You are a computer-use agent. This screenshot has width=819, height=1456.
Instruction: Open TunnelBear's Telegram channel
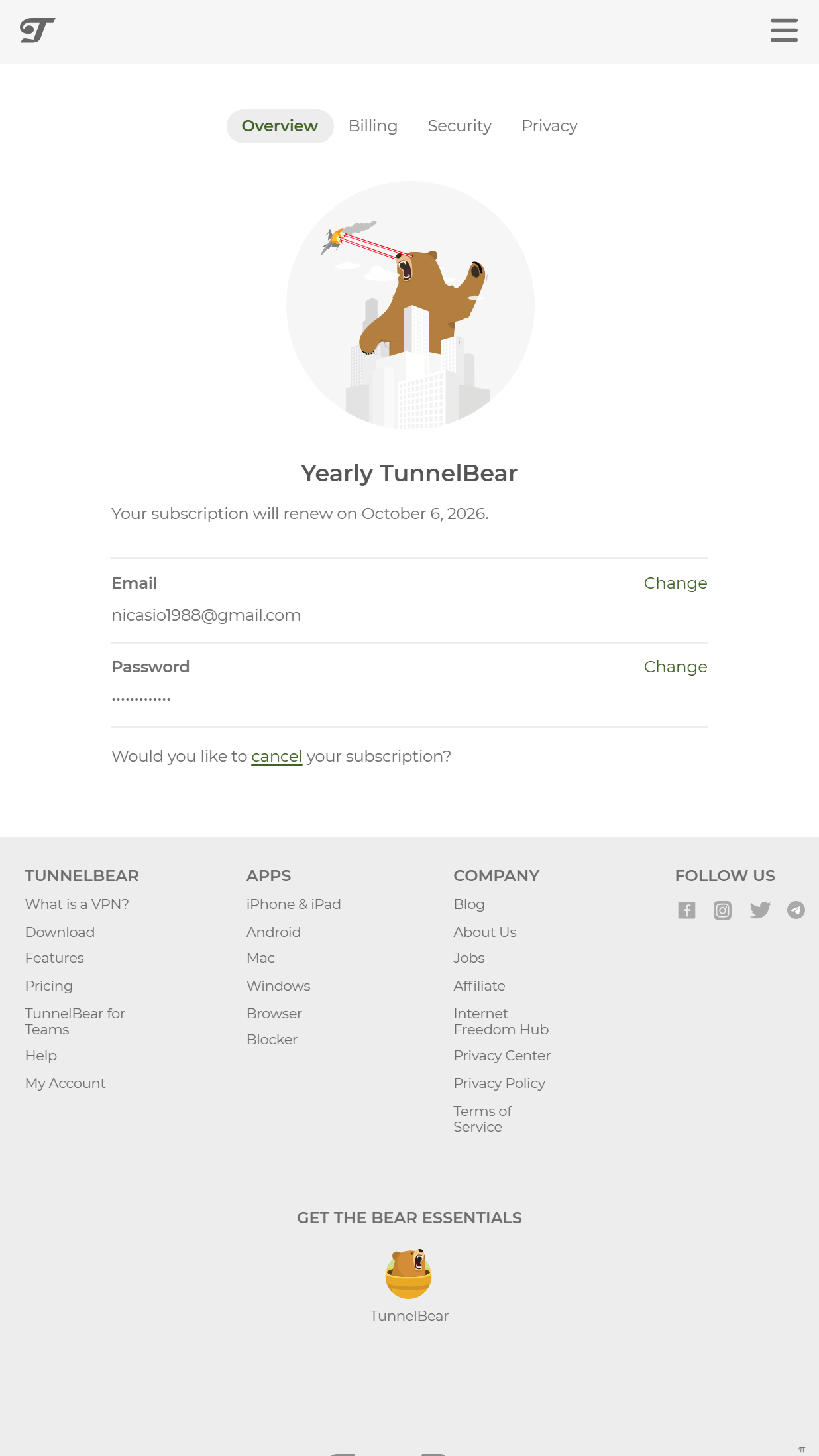[x=796, y=910]
